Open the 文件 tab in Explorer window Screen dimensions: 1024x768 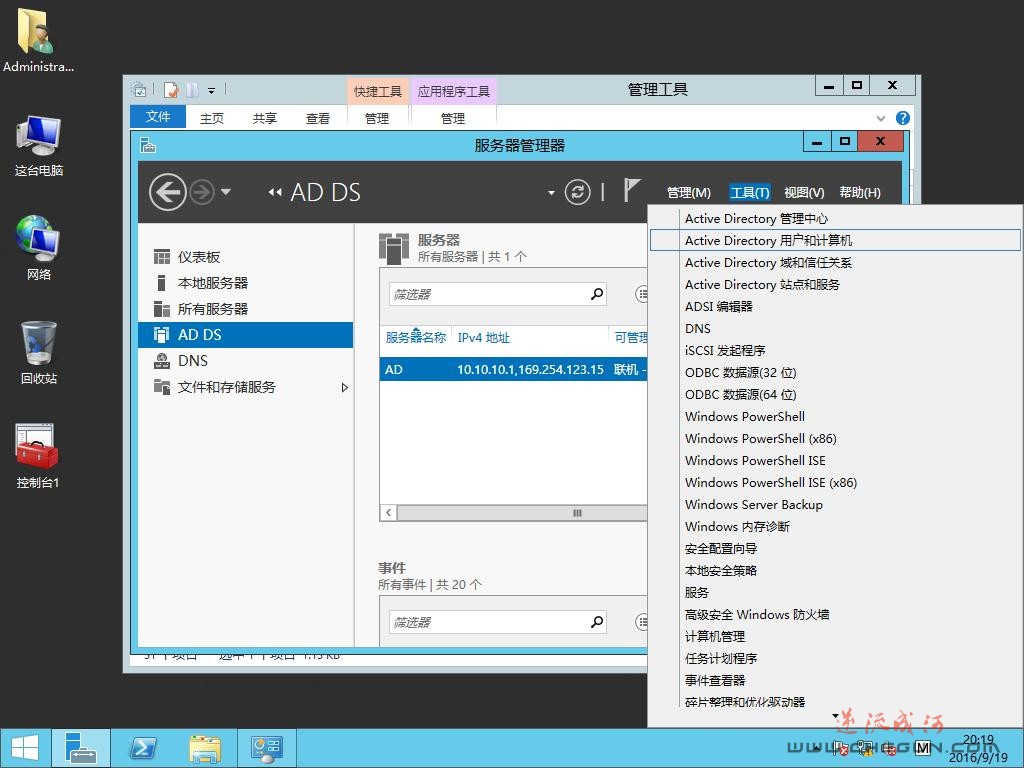pyautogui.click(x=158, y=117)
